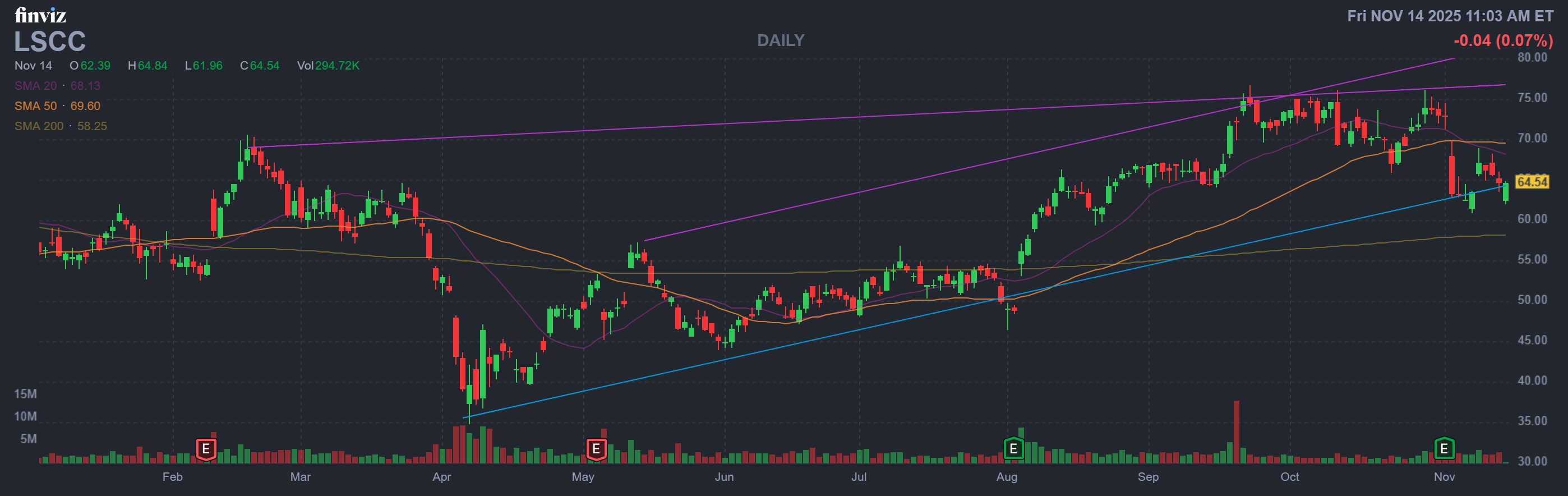Click the Vol 294.72K readout
Viewport: 1568px width, 496px height.
tap(328, 65)
